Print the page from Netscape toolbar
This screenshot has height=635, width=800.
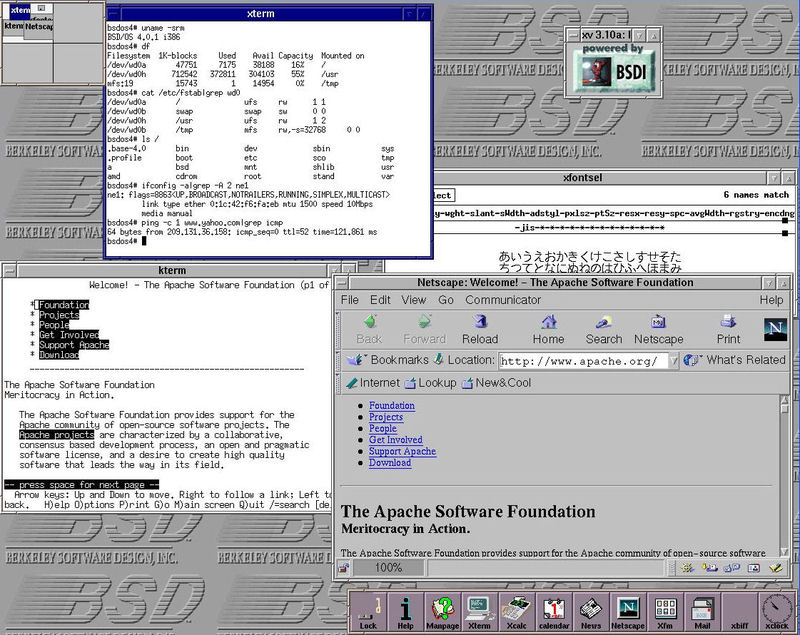(728, 329)
